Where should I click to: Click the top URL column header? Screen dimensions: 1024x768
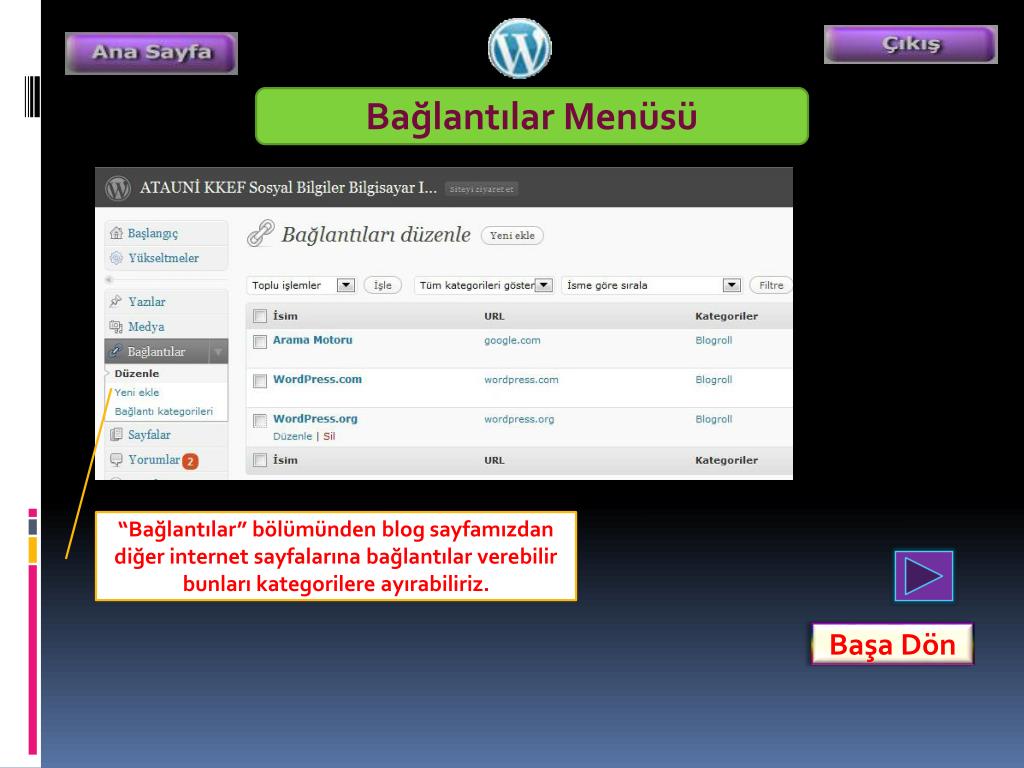[494, 317]
